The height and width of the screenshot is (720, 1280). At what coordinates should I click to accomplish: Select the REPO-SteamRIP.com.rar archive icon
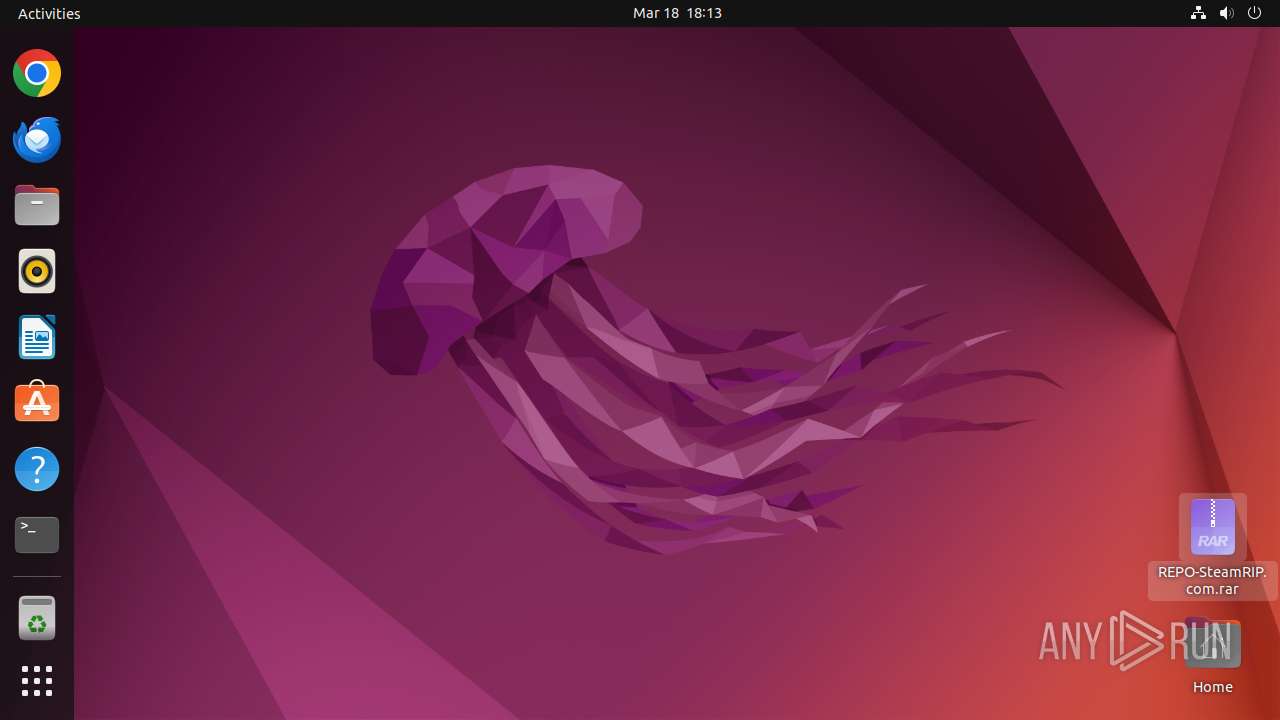[1213, 527]
